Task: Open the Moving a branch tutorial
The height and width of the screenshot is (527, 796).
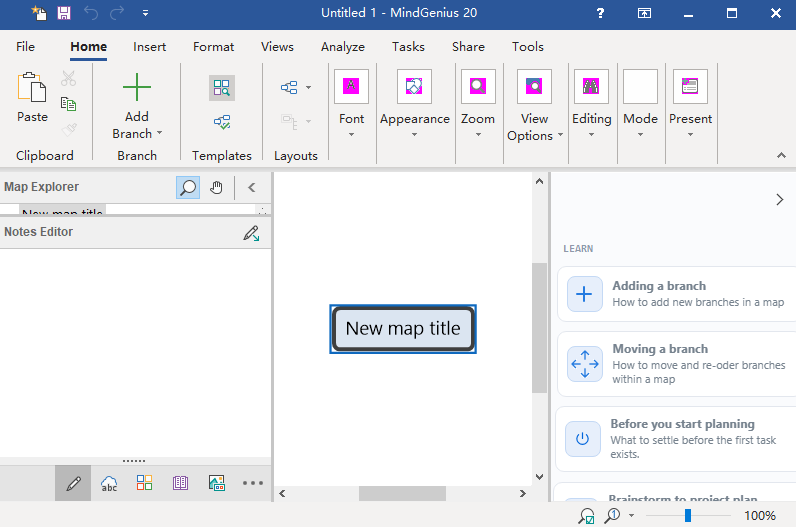Action: pyautogui.click(x=677, y=364)
